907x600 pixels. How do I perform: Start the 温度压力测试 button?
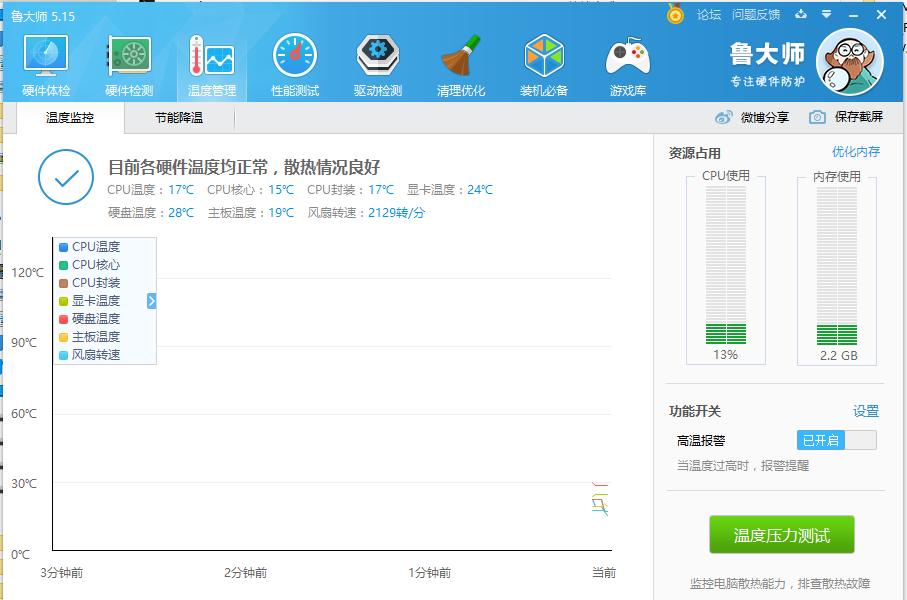coord(781,535)
